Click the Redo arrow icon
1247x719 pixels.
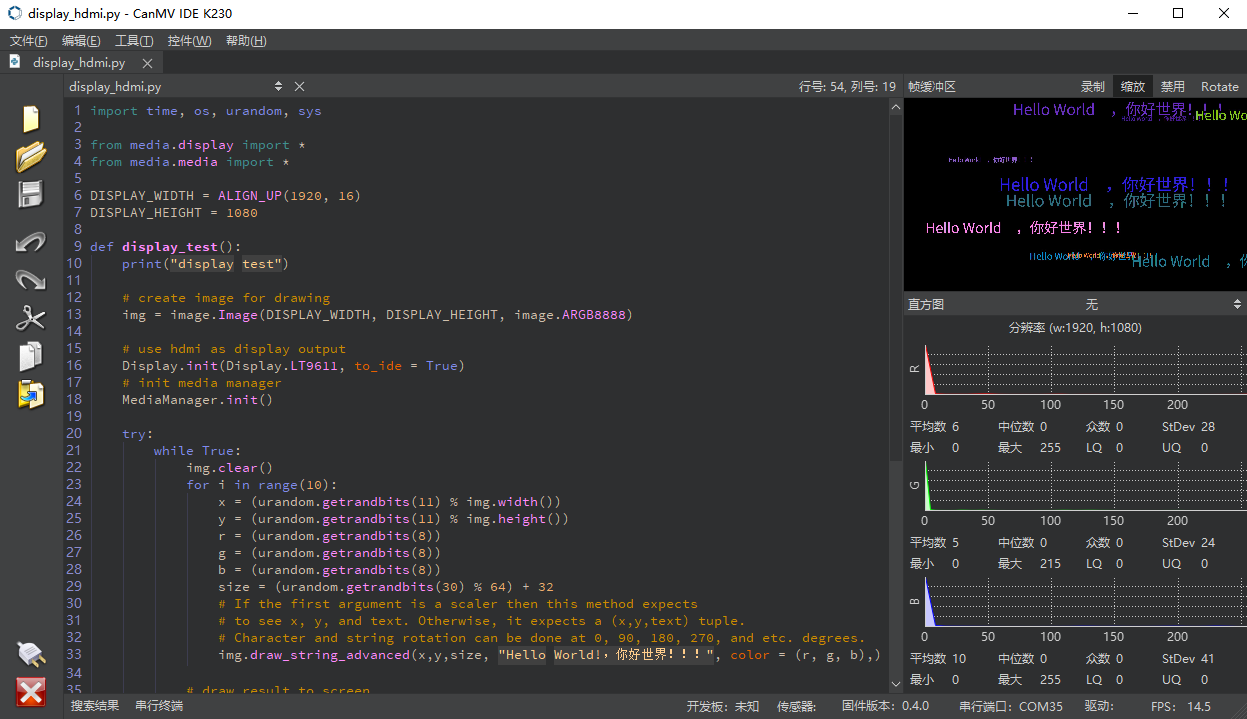(31, 280)
